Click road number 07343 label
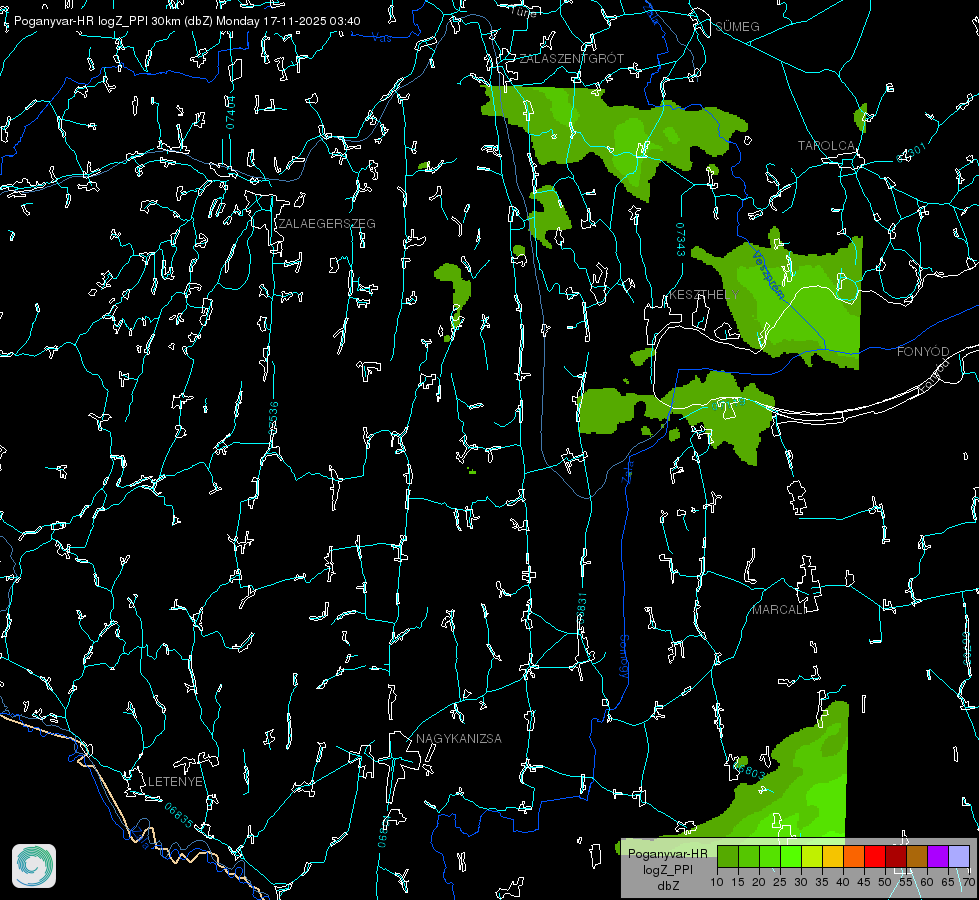The width and height of the screenshot is (979, 900). tap(681, 240)
